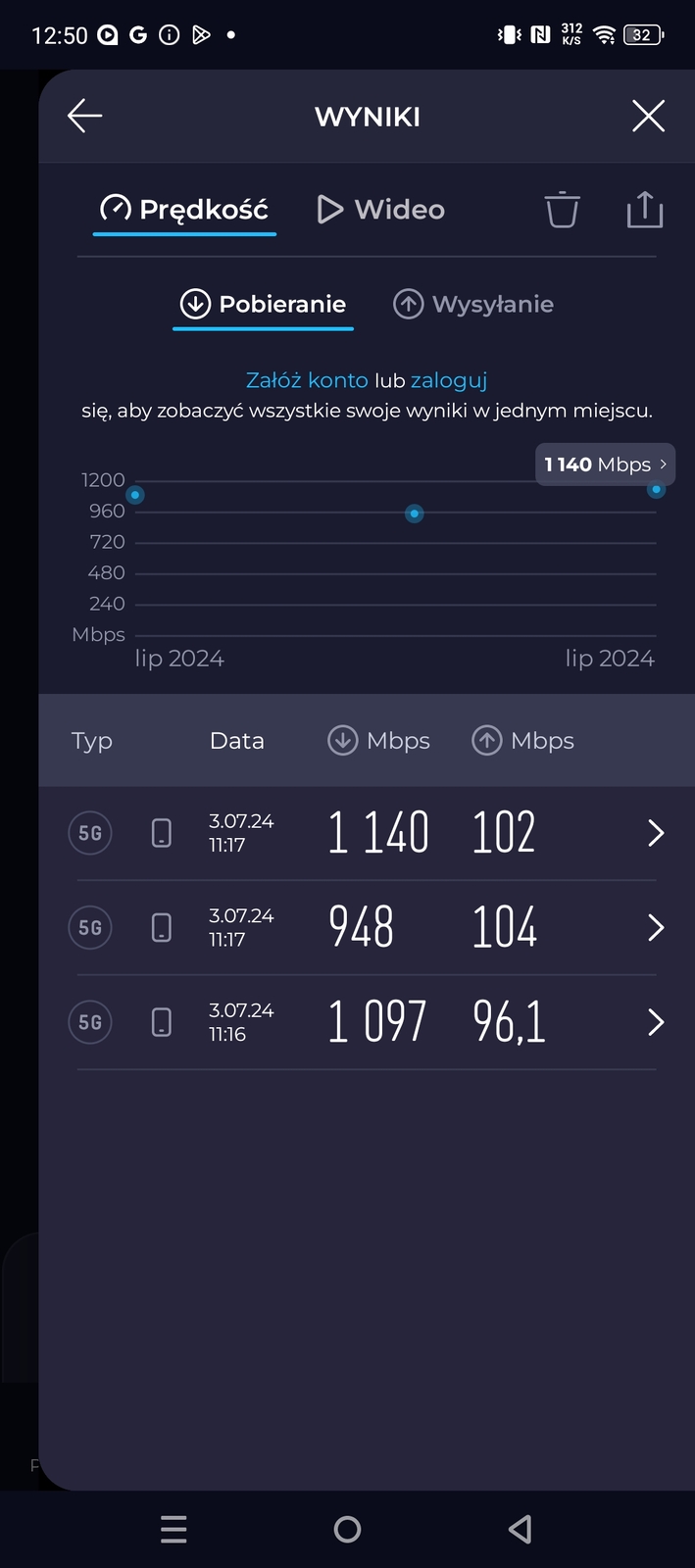This screenshot has width=695, height=1568.
Task: Select the middle chart data point
Action: tap(415, 514)
